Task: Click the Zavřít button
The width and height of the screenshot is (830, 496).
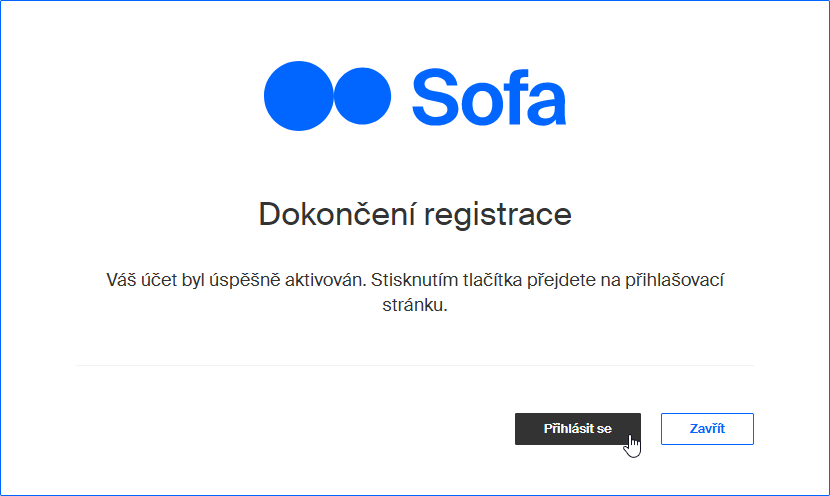Action: pyautogui.click(x=707, y=429)
